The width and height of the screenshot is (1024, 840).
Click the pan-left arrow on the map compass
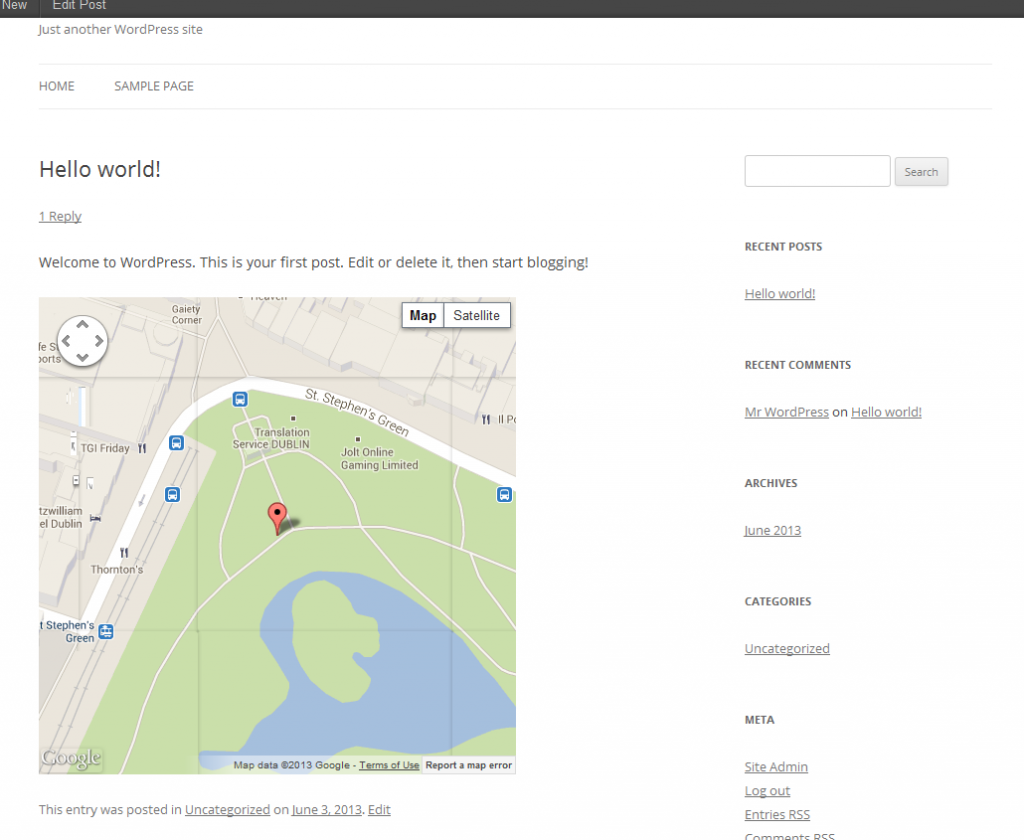(67, 340)
